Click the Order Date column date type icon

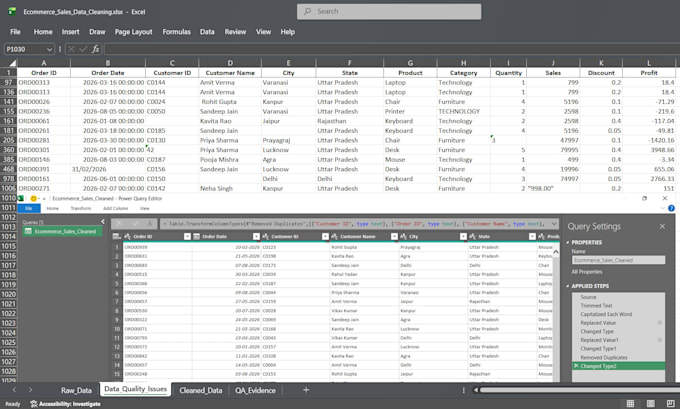pos(196,236)
